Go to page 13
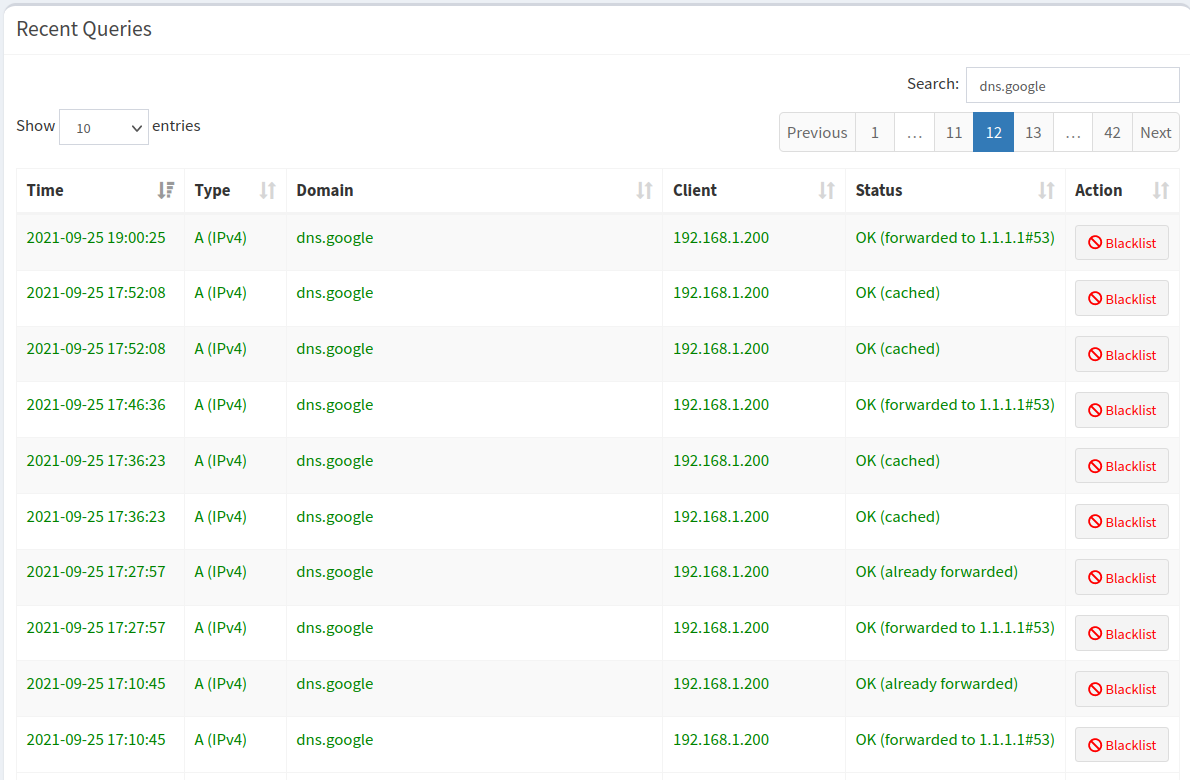Image resolution: width=1190 pixels, height=780 pixels. [x=1033, y=132]
